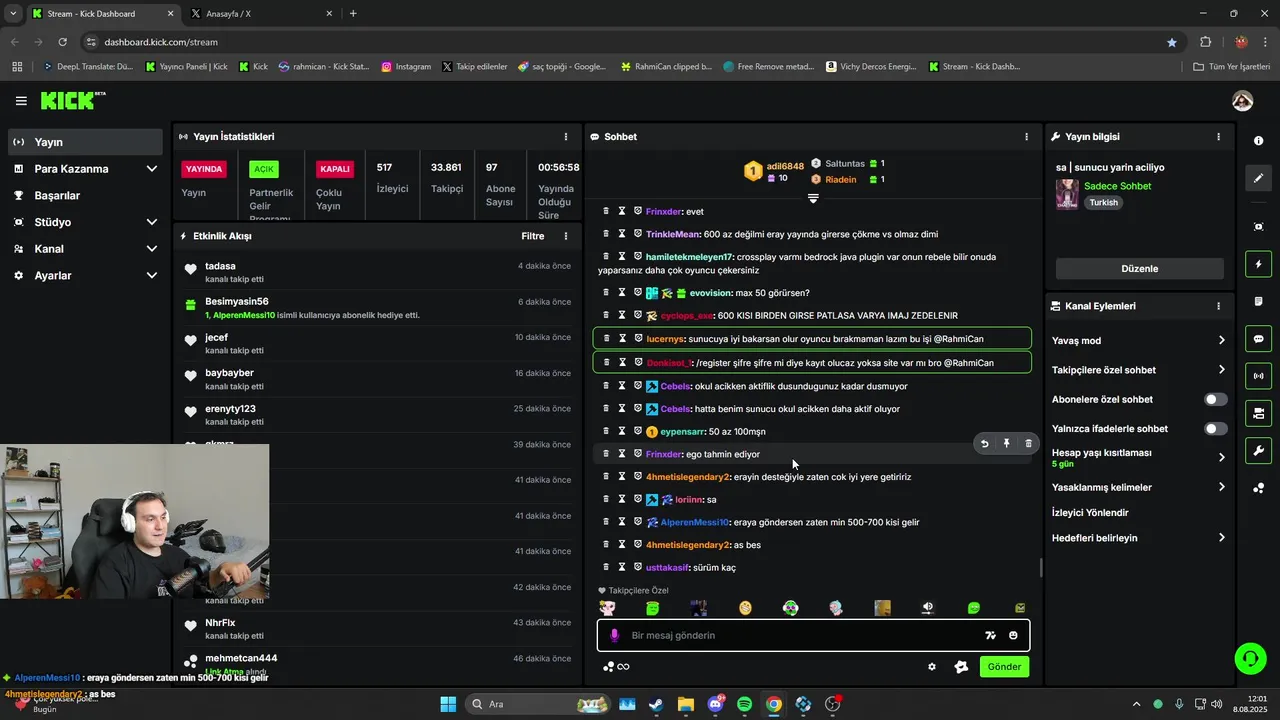Click the purple microphone icon in chat input
Screen dimensions: 1280x720
click(614, 635)
